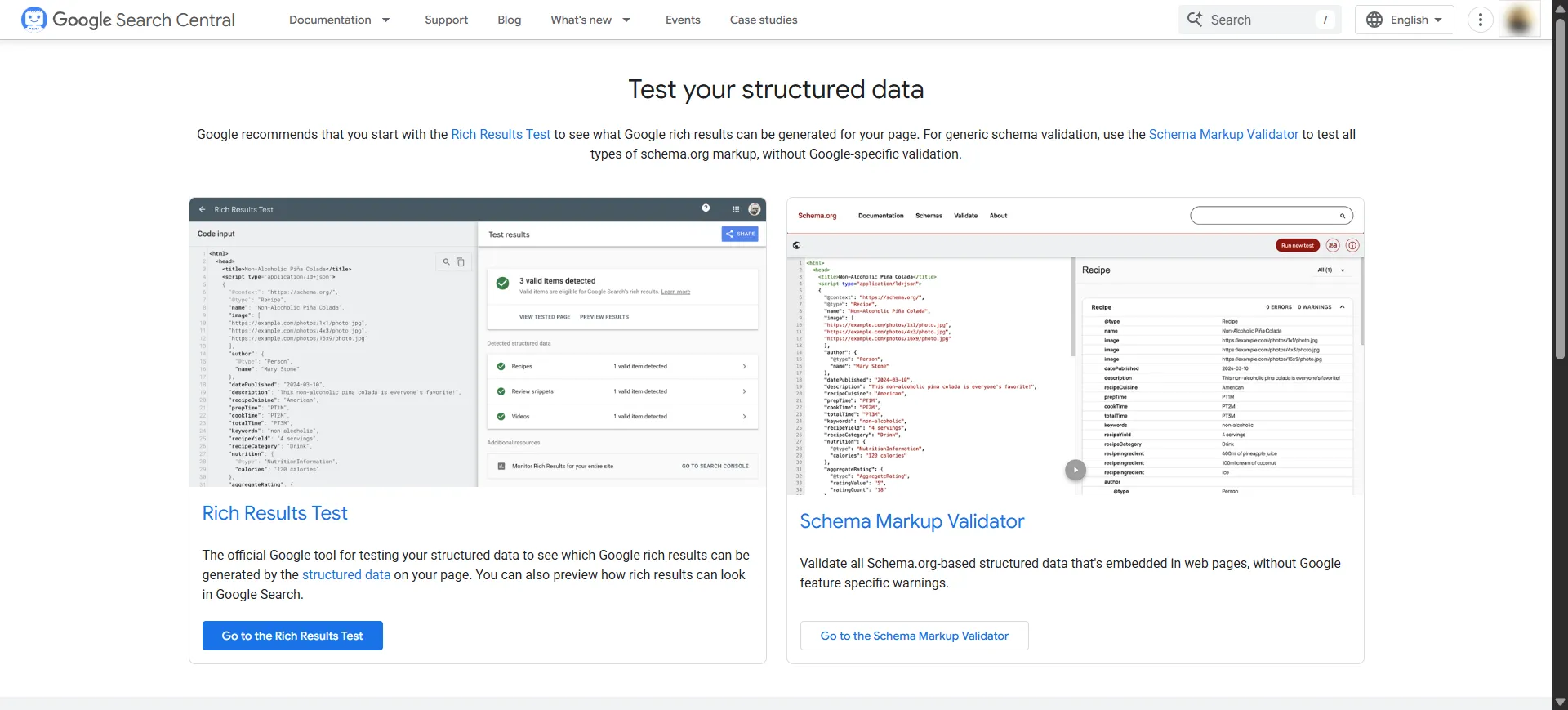Open the Events page
This screenshot has height=710, width=1568.
click(x=683, y=20)
